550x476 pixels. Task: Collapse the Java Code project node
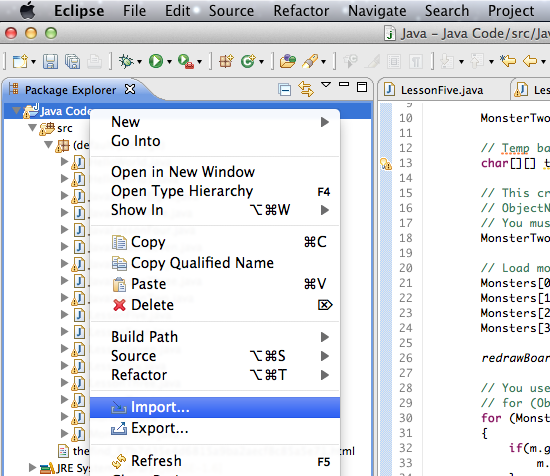pos(16,110)
